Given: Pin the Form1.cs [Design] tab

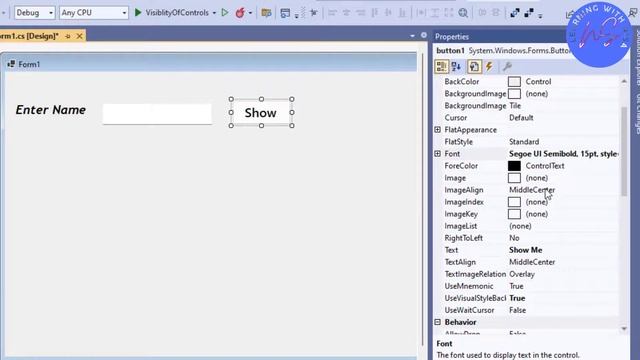Looking at the screenshot, I should [x=68, y=36].
